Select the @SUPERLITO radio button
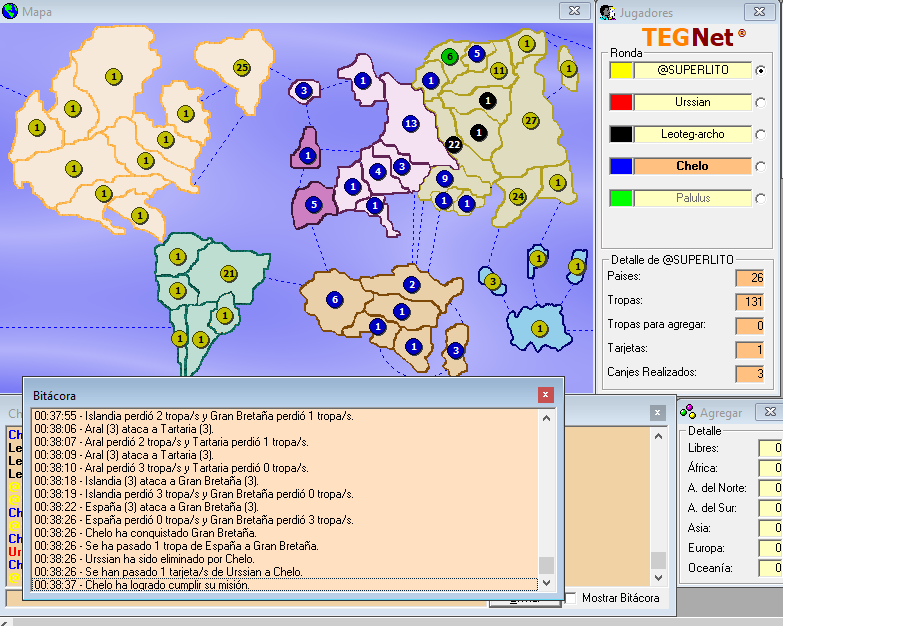Screen dimensions: 899x626 [x=761, y=71]
